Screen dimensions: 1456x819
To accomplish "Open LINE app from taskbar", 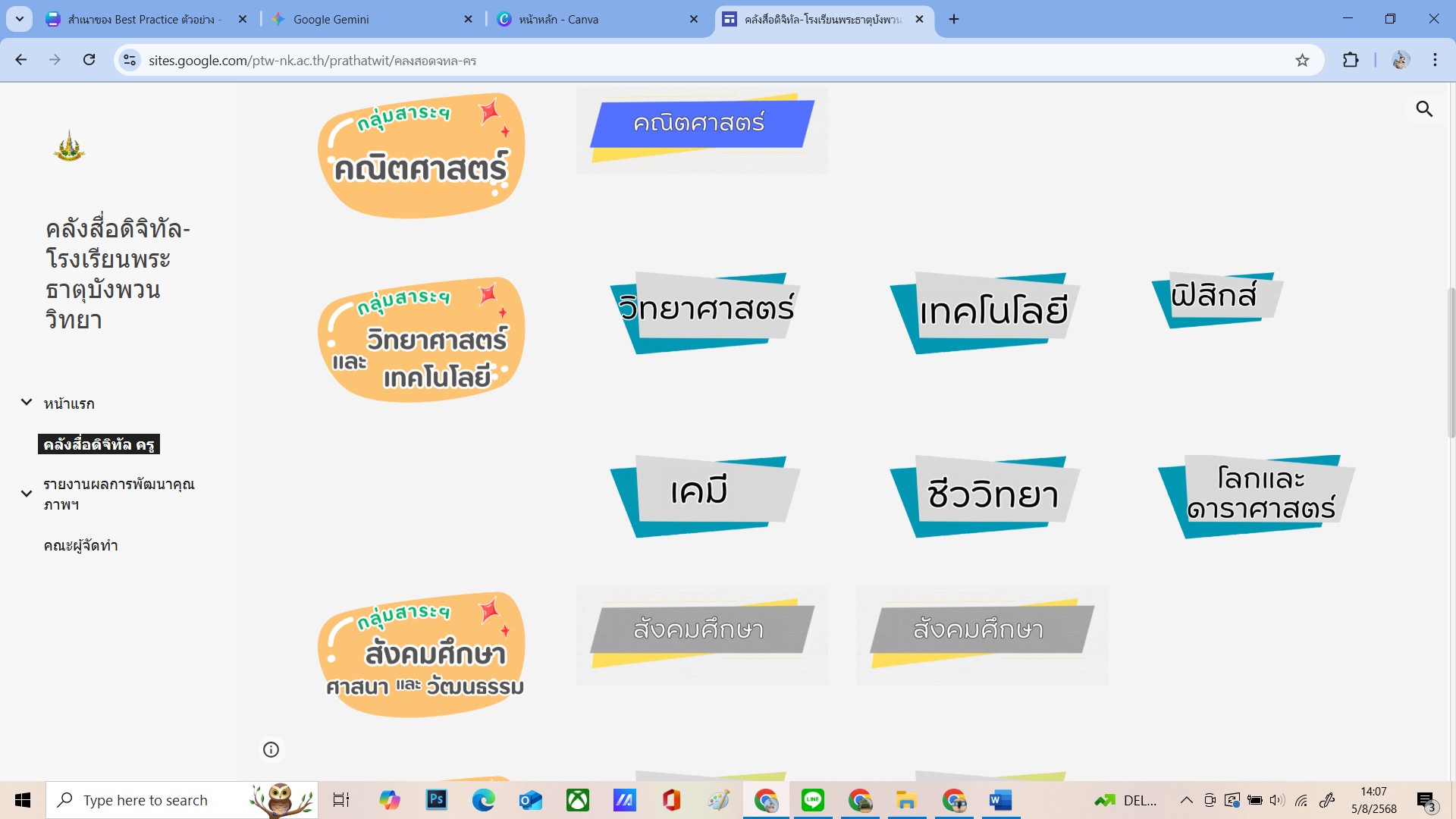I will coord(812,800).
